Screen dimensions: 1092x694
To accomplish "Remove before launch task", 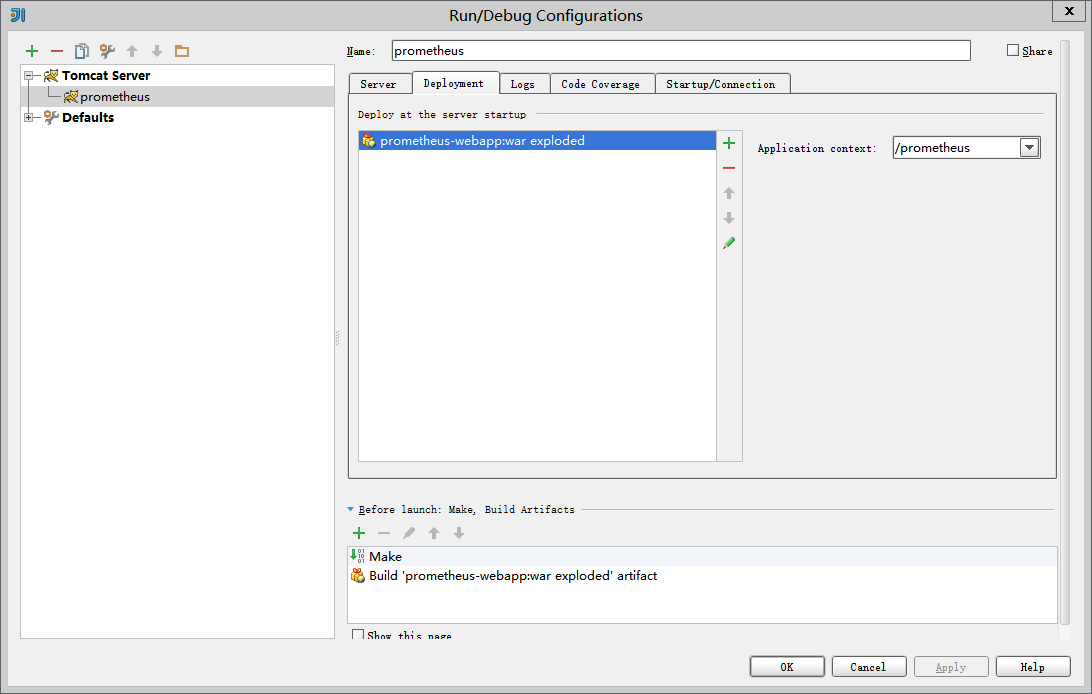I will [x=384, y=533].
